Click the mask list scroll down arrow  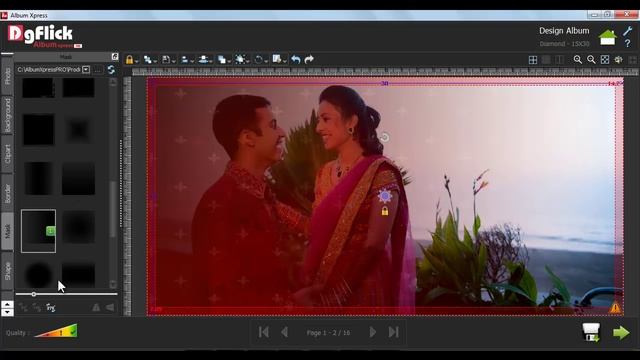113,284
